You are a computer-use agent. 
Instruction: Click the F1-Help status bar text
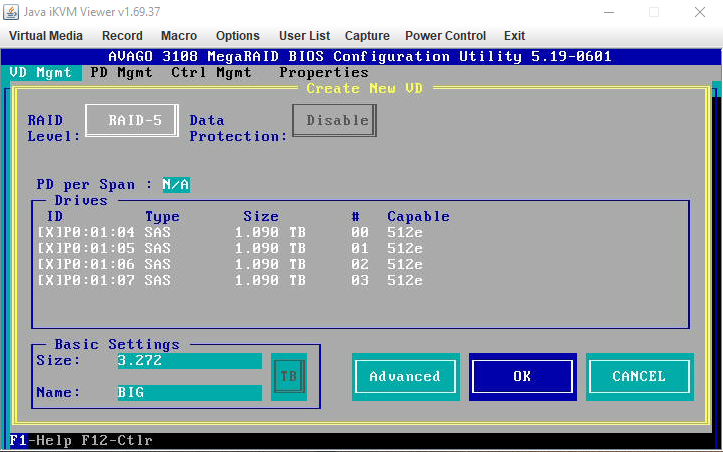[40, 440]
